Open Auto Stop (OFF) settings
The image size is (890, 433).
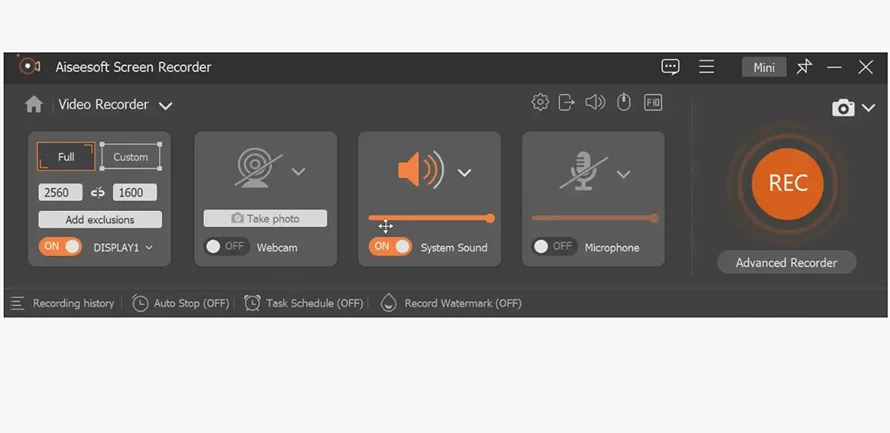click(191, 304)
